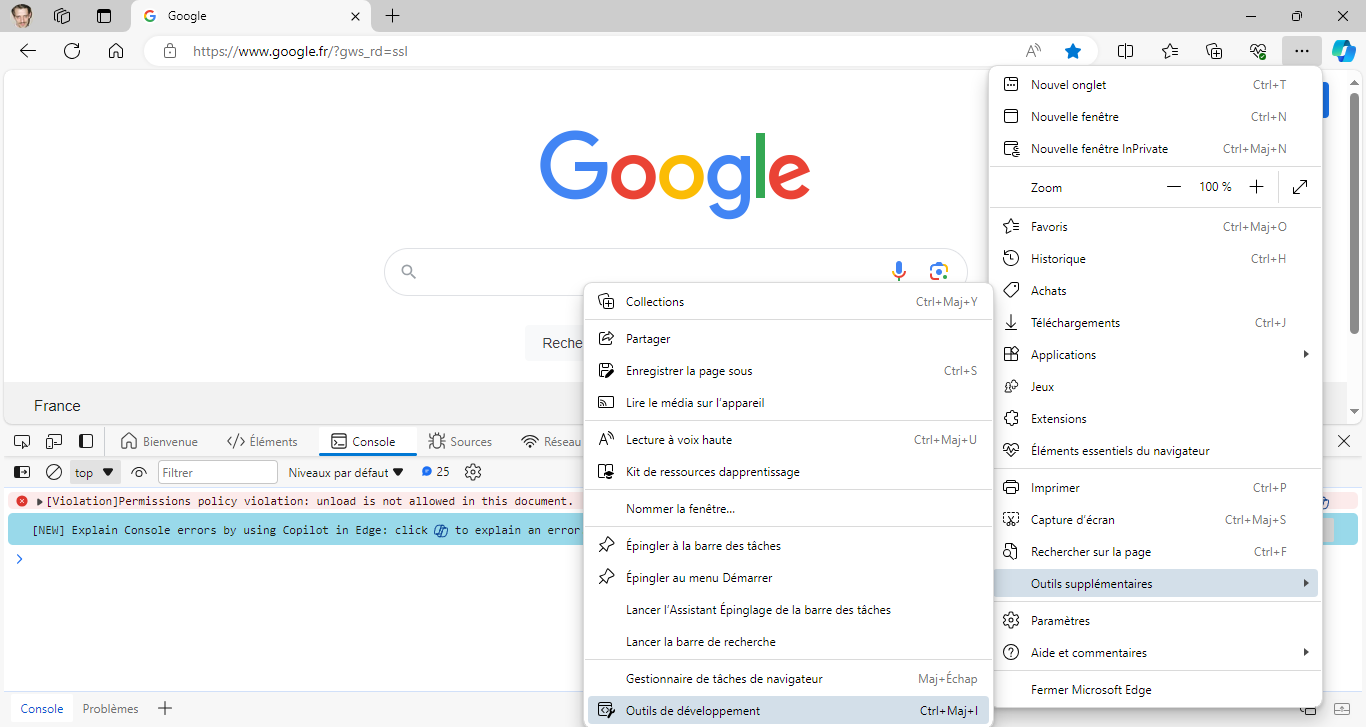Click the three-dot Settings and more button

(1301, 51)
